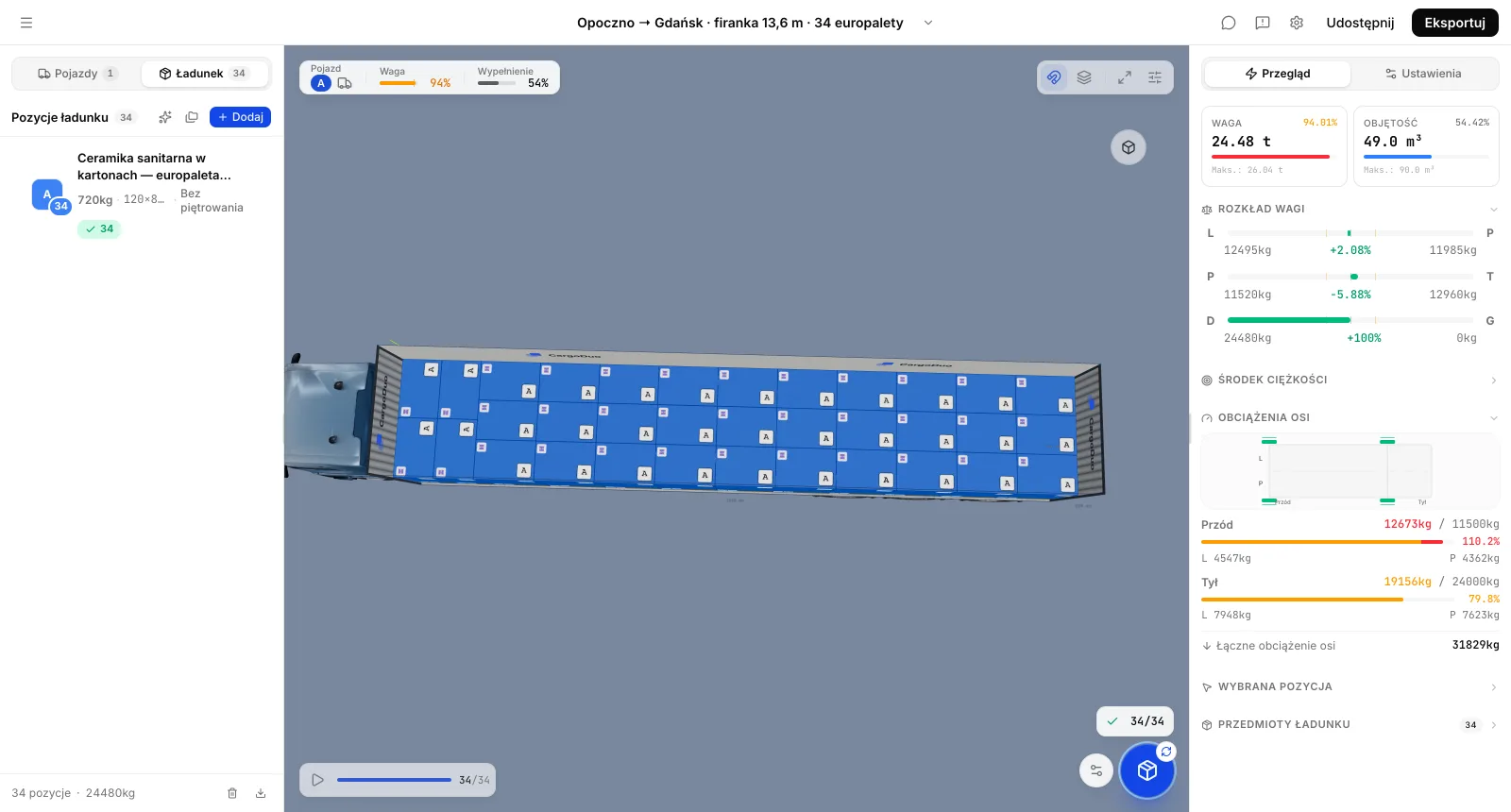The height and width of the screenshot is (812, 1511).
Task: Click the Waga 24.48 t summary card
Action: [1274, 146]
